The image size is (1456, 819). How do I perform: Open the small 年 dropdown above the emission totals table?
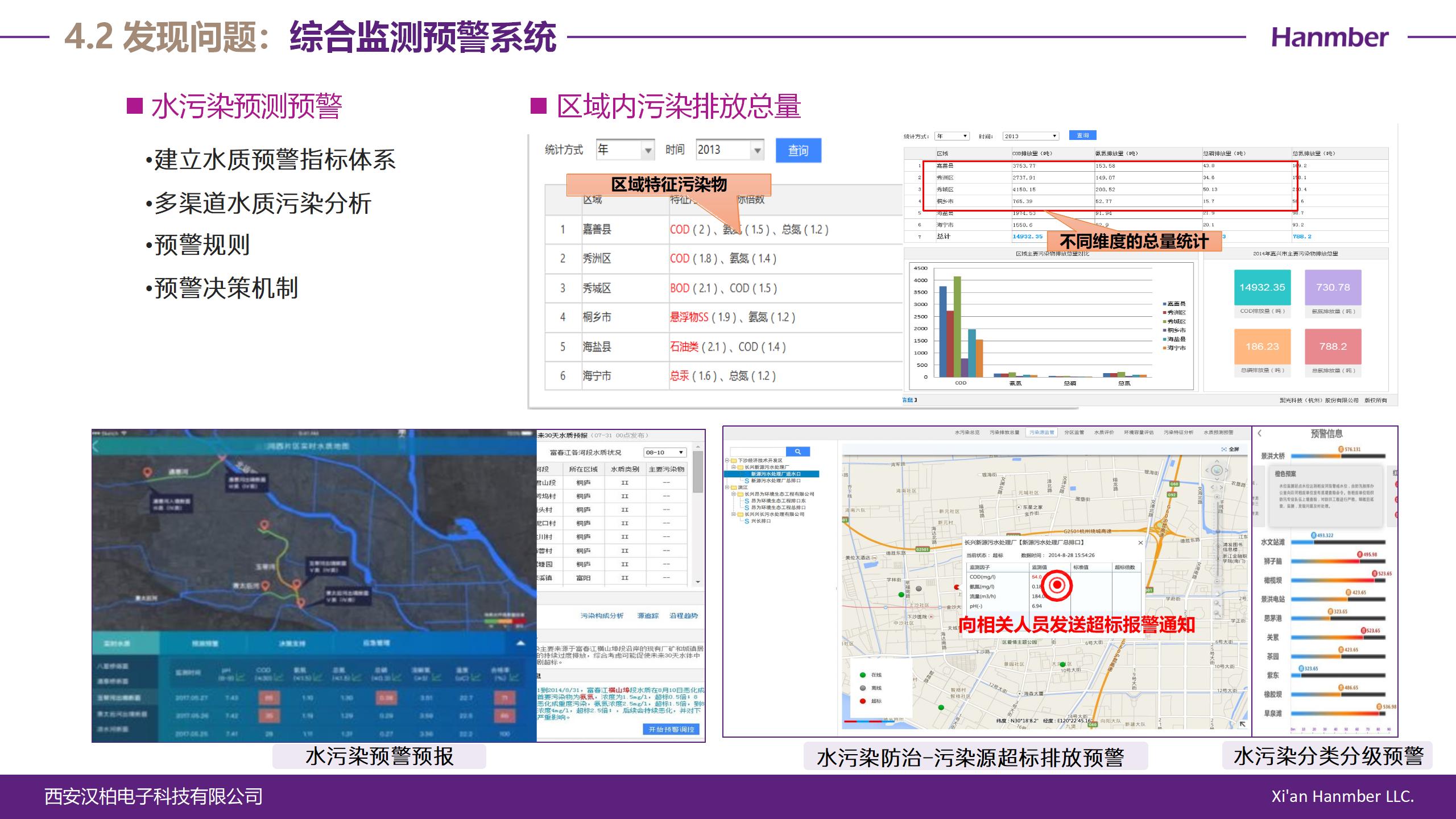(x=952, y=136)
